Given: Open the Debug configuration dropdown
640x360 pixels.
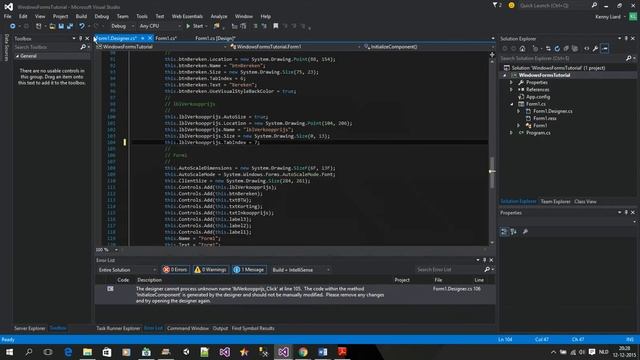Looking at the screenshot, I should tap(122, 26).
